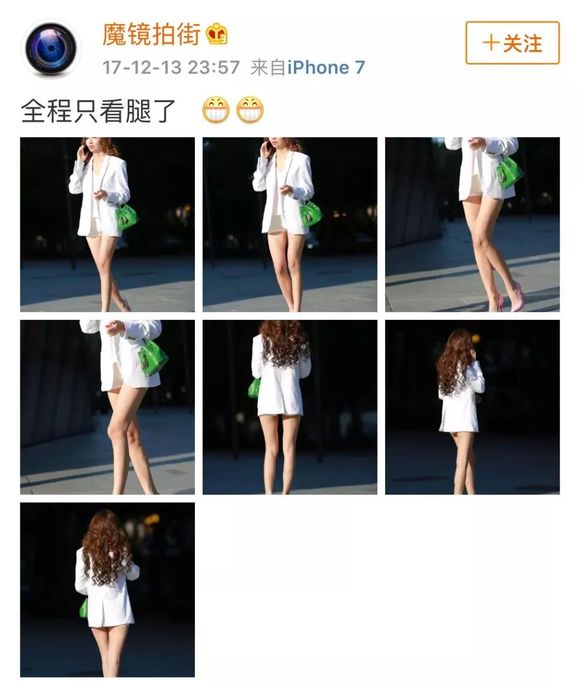Open top-right photo showing pink heels
This screenshot has height=682, width=580.
(x=473, y=224)
